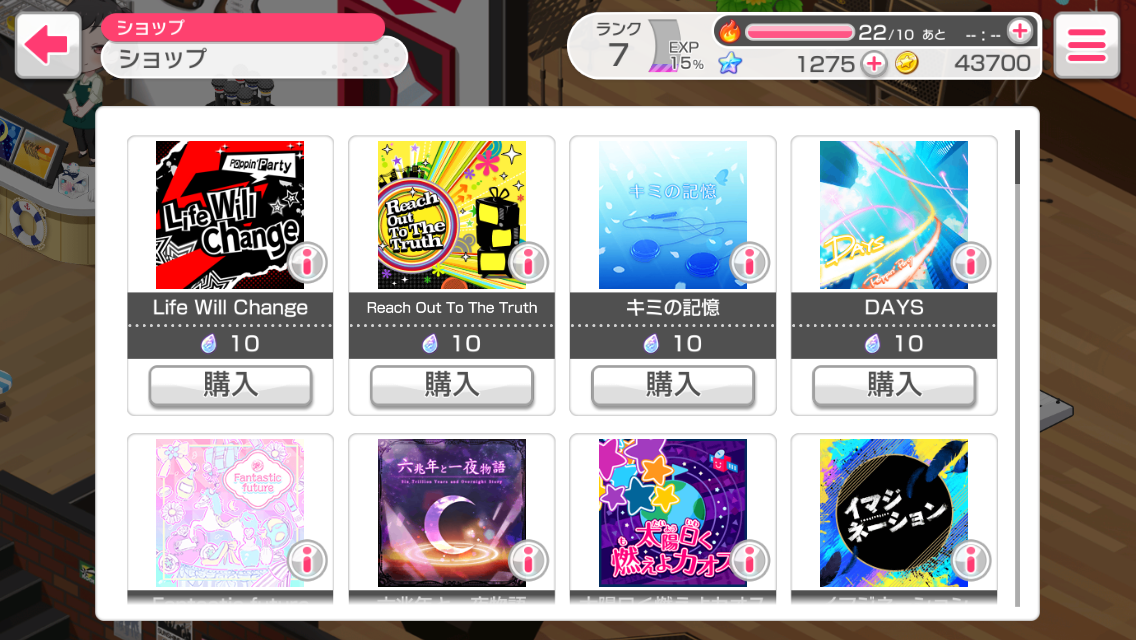
Task: Open the hamburger menu at top right
Action: [x=1087, y=45]
